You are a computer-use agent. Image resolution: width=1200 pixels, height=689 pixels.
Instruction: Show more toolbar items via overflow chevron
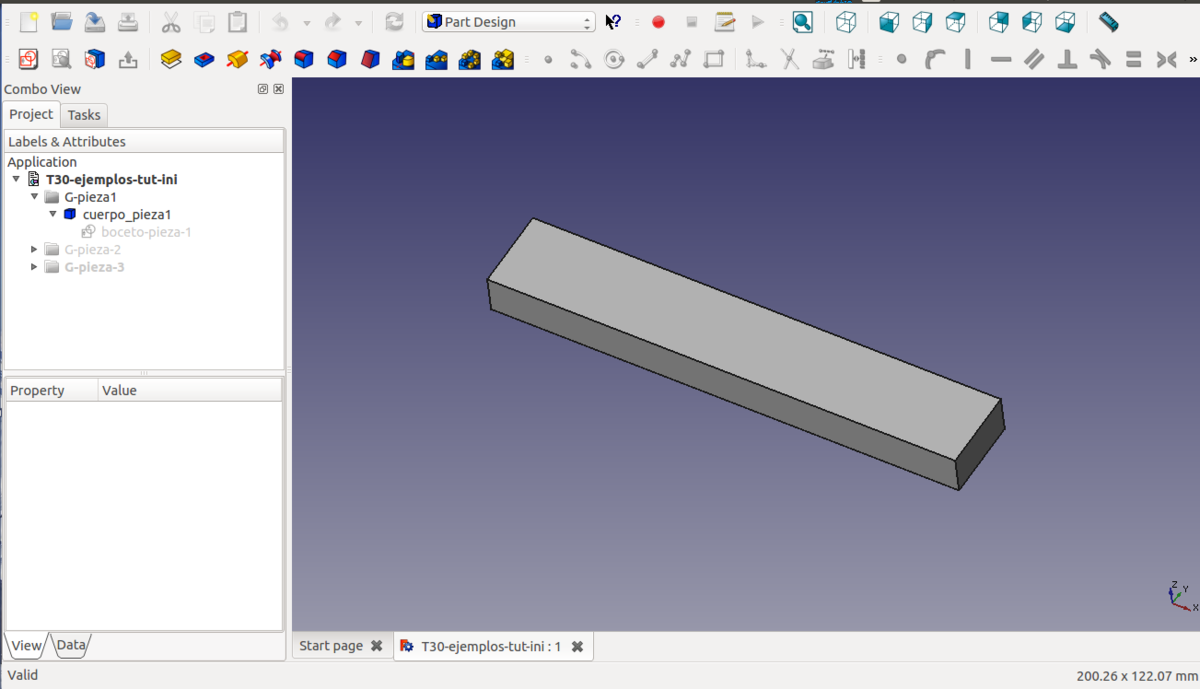1192,60
